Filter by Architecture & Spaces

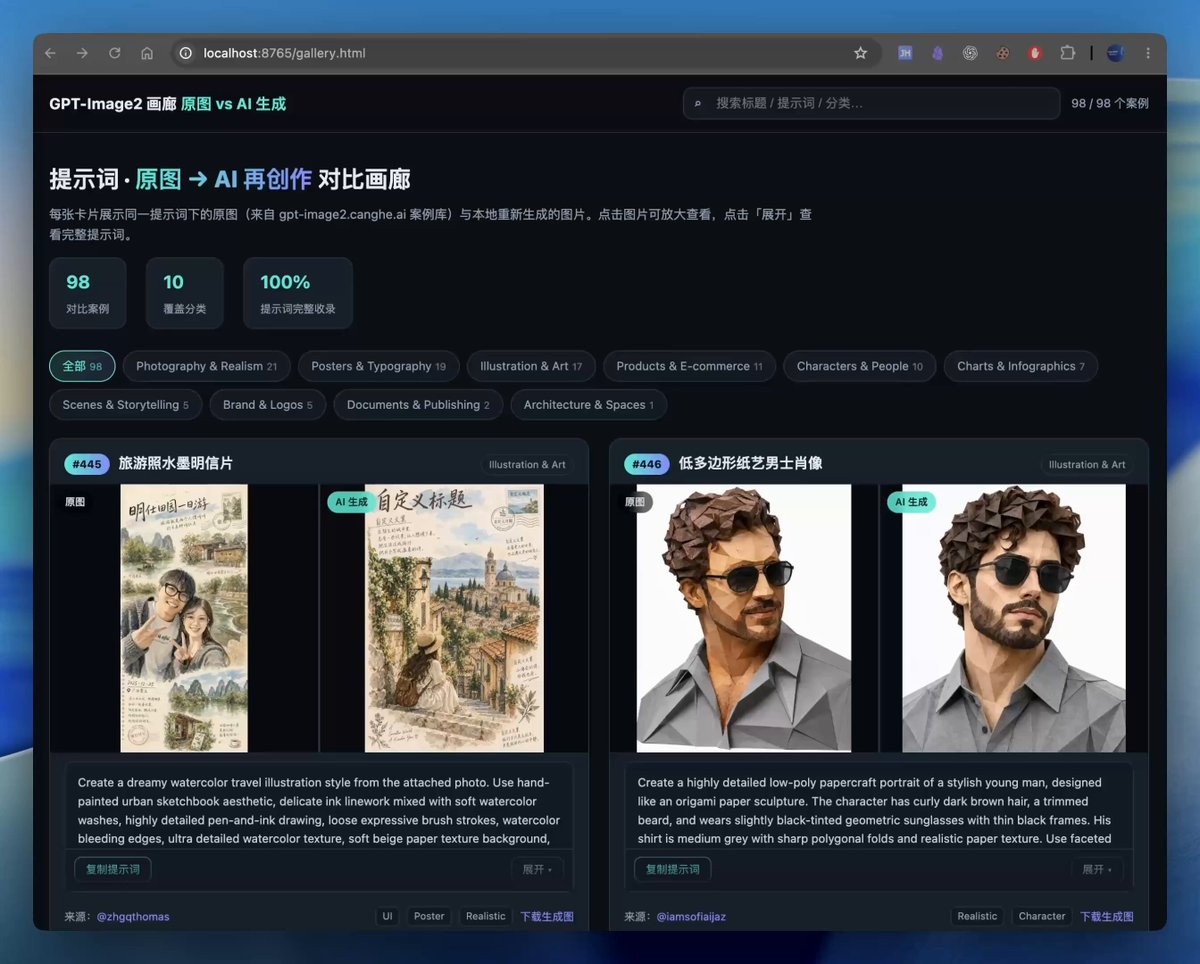(x=589, y=405)
